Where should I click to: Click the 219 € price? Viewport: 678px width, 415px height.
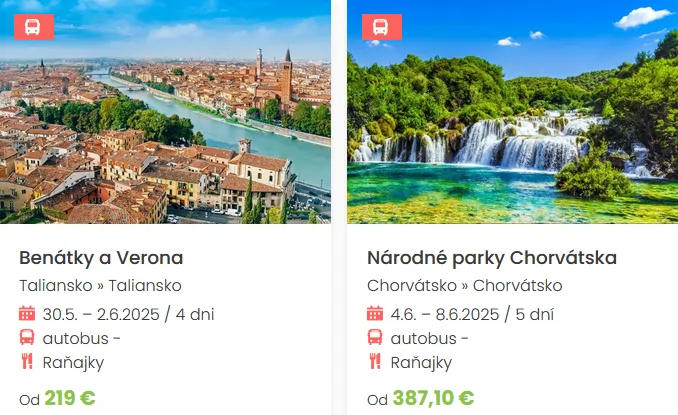click(70, 398)
